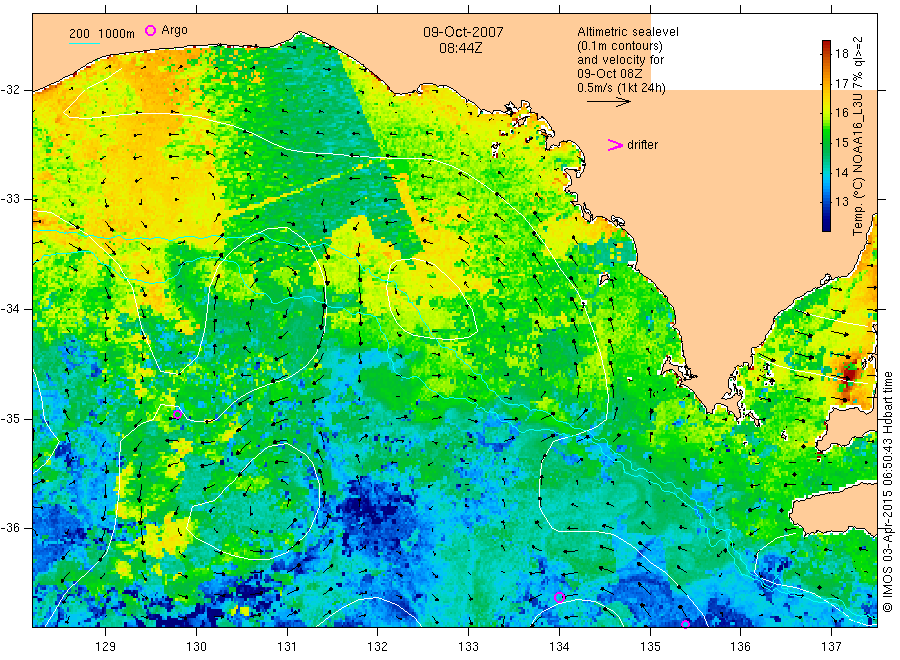Click longitude axis label 131
Viewport: 900px width, 660px height.
tap(287, 647)
